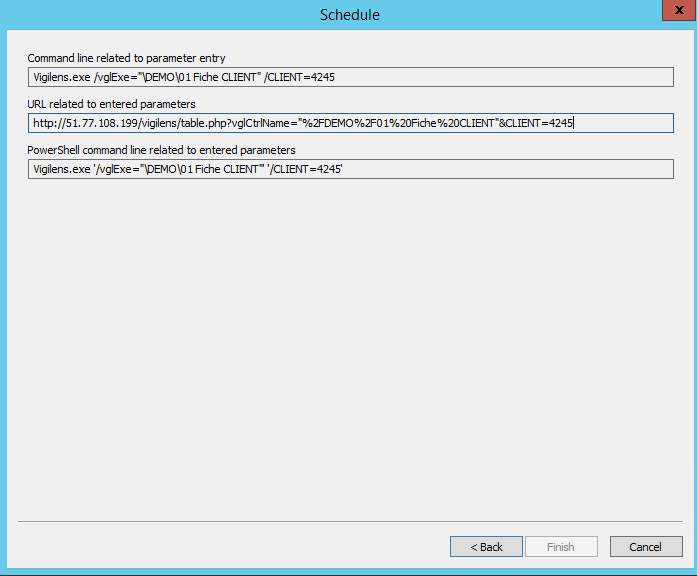
Task: Click the 'PowerShell command line related to entered parameters' label
Action: [161, 150]
